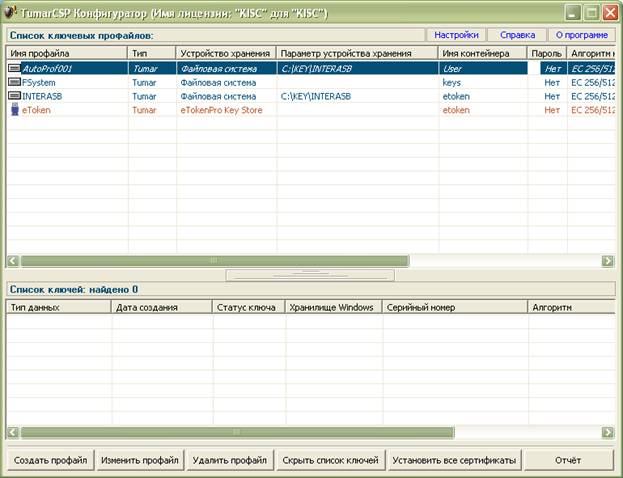Sort profiles by Имя профайла column header
Screen dimensions: 623x478
[66, 52]
